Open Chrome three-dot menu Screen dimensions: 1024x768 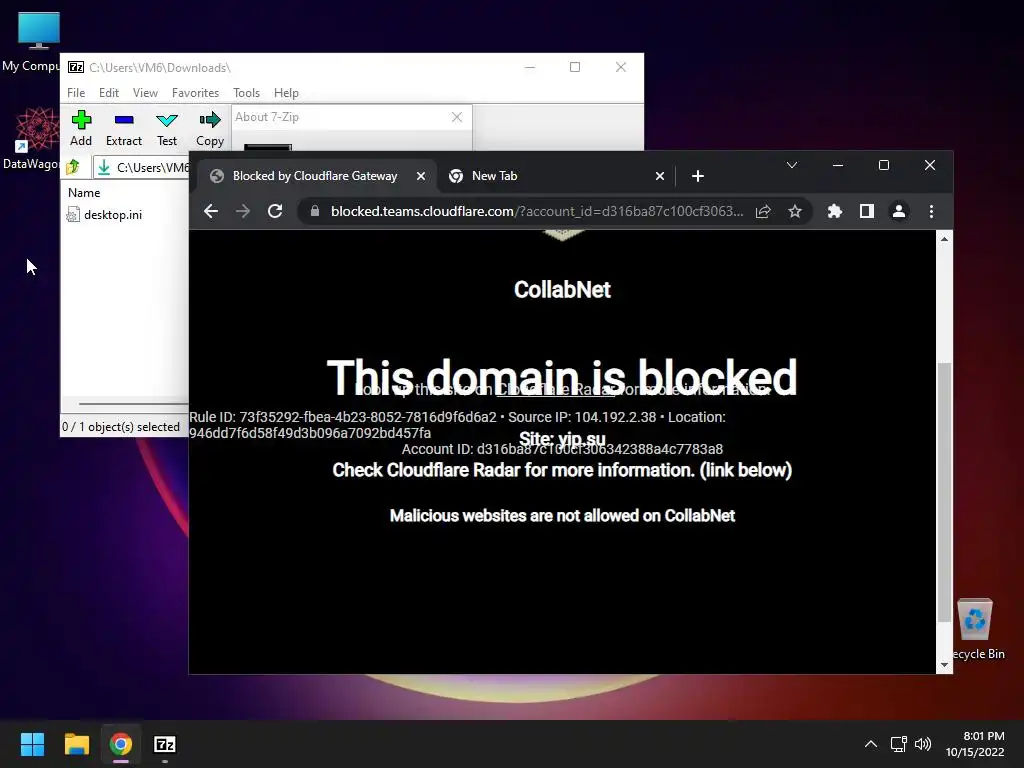tap(931, 211)
